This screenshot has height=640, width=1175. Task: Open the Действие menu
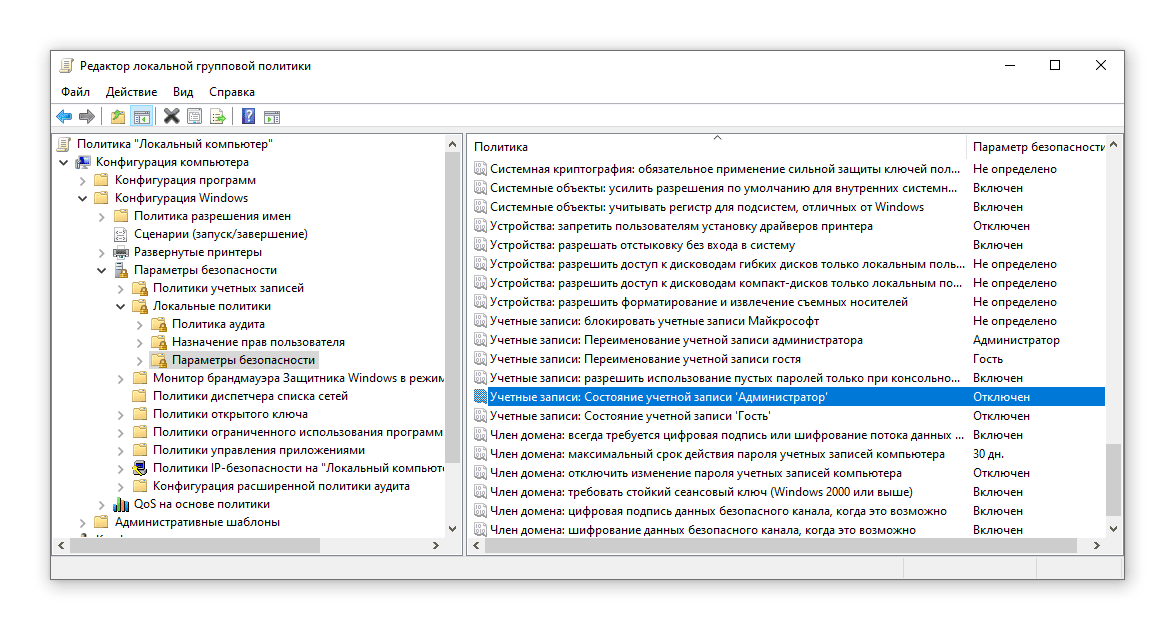(x=131, y=91)
